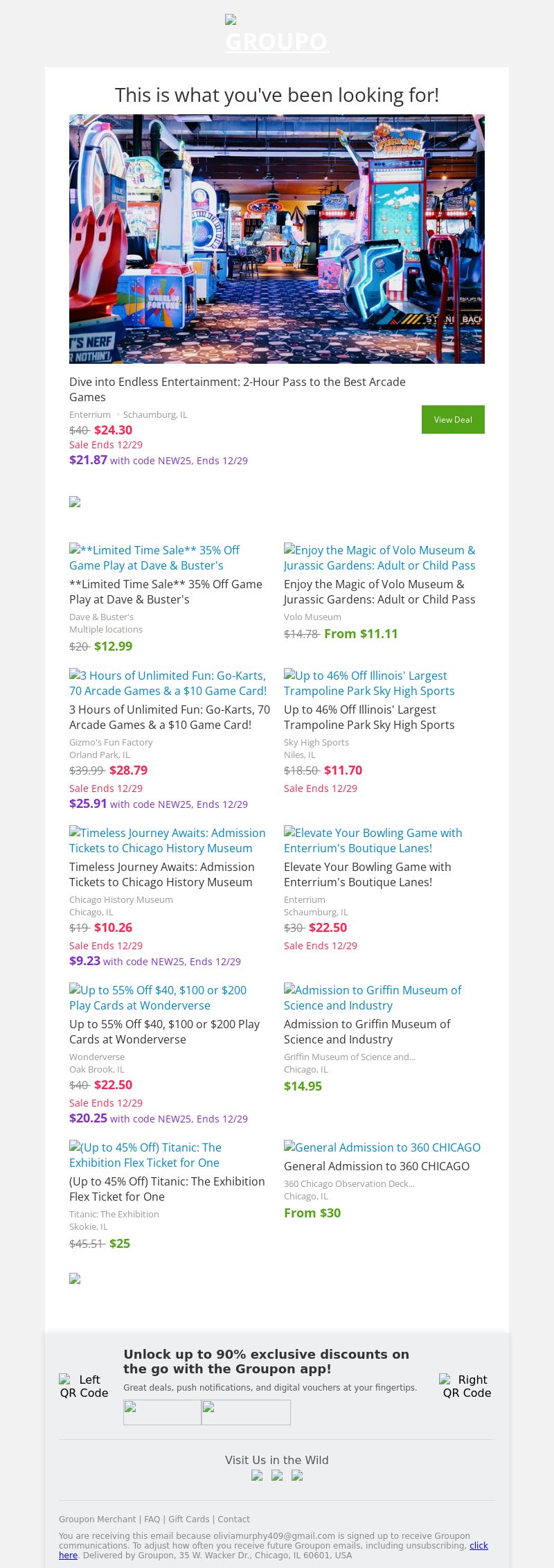Click the Right QR Code image
Viewport: 554px width, 1568px height.
click(x=467, y=1386)
